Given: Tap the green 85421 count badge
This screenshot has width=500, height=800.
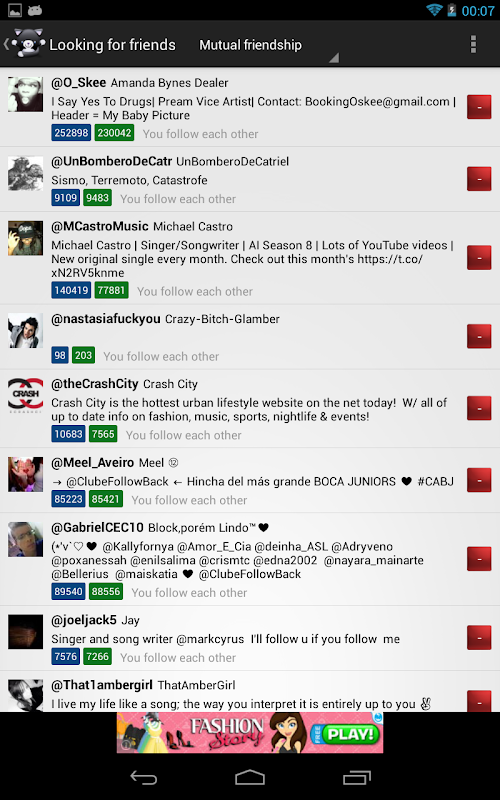Looking at the screenshot, I should [106, 499].
